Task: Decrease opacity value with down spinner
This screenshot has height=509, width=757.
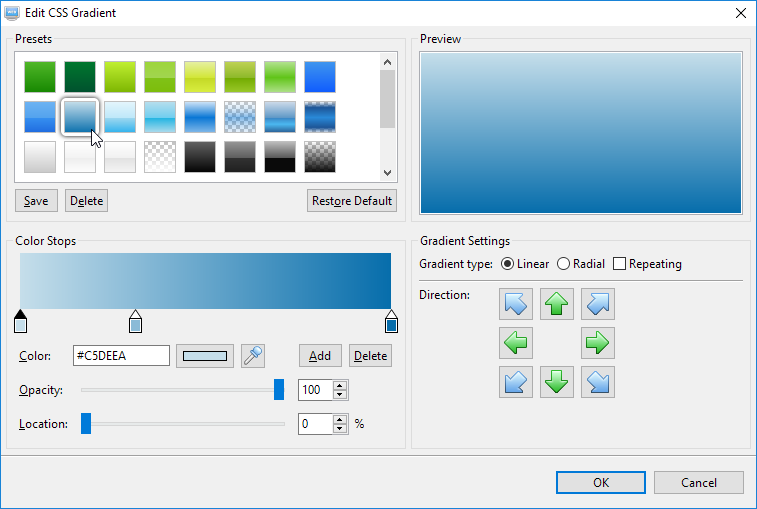Action: 340,395
